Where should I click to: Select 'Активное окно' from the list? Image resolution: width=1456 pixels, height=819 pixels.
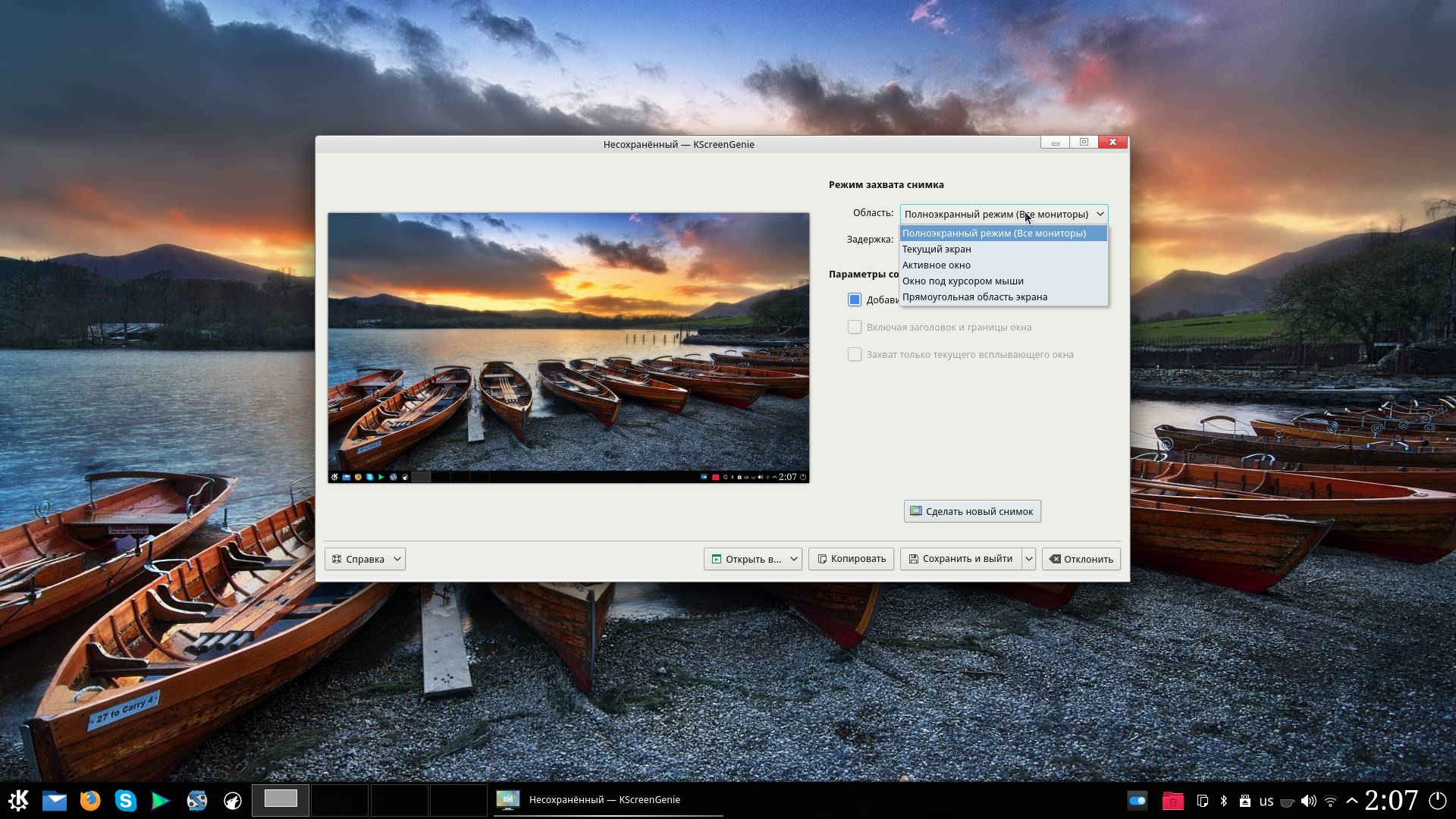[x=937, y=265]
